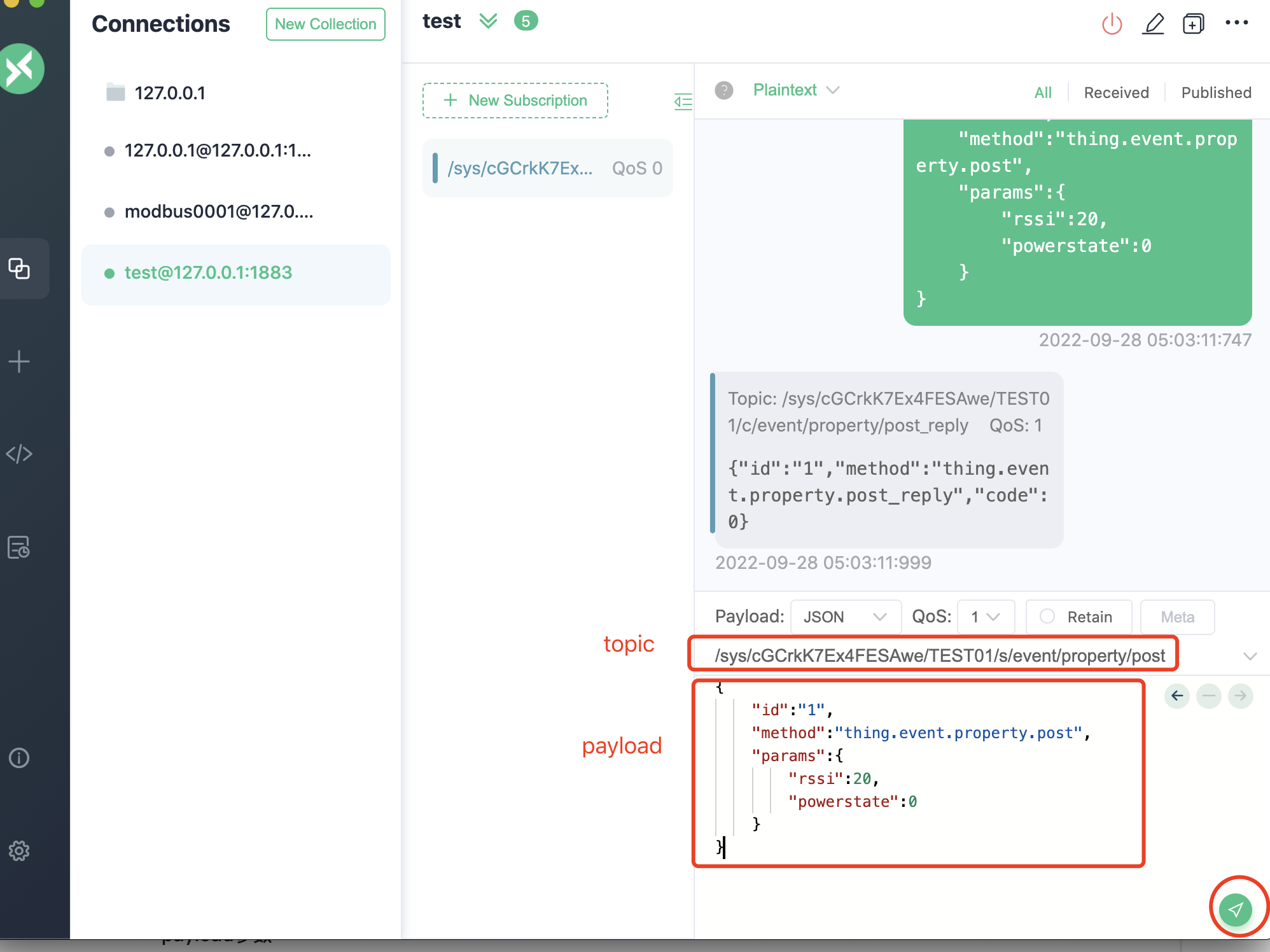Viewport: 1270px width, 952px height.
Task: Click the green send message button
Action: 1236,909
